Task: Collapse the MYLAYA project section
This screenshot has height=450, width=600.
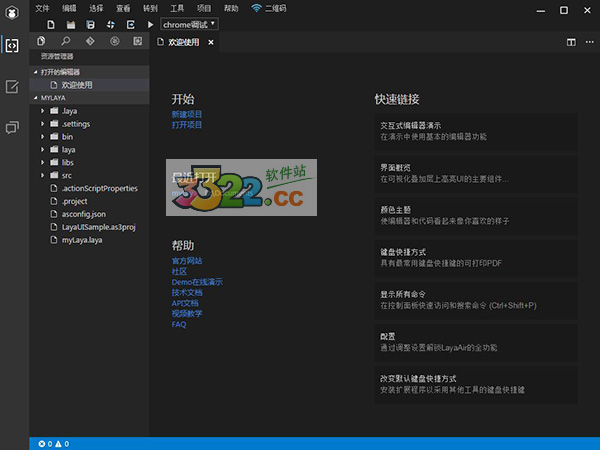Action: [36, 98]
